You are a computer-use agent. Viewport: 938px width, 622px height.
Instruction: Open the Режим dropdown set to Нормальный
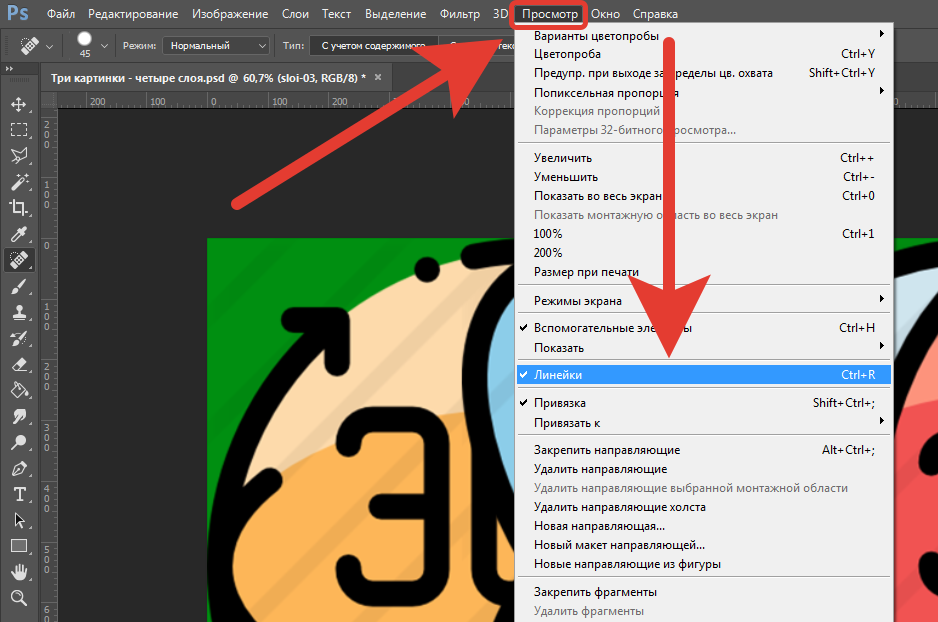coord(217,45)
